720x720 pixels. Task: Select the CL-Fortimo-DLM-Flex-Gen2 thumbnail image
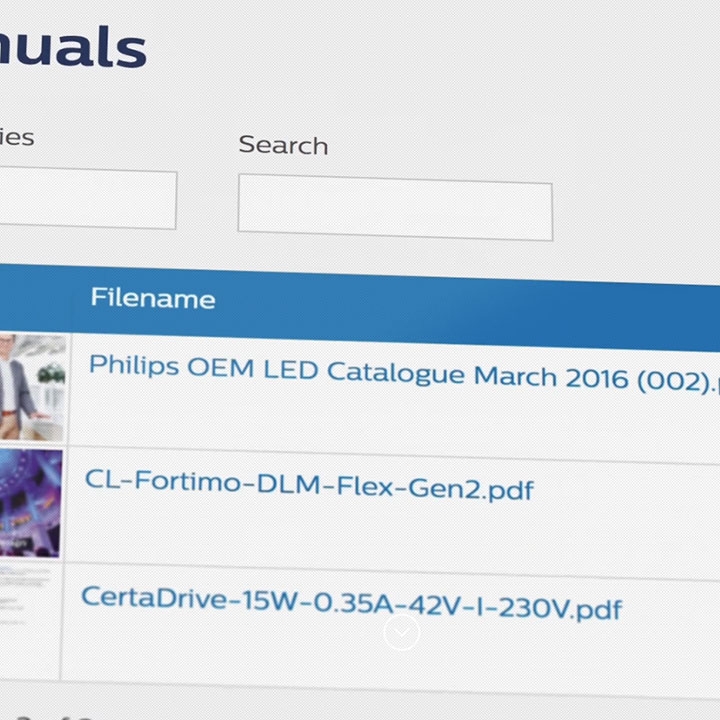[30, 503]
